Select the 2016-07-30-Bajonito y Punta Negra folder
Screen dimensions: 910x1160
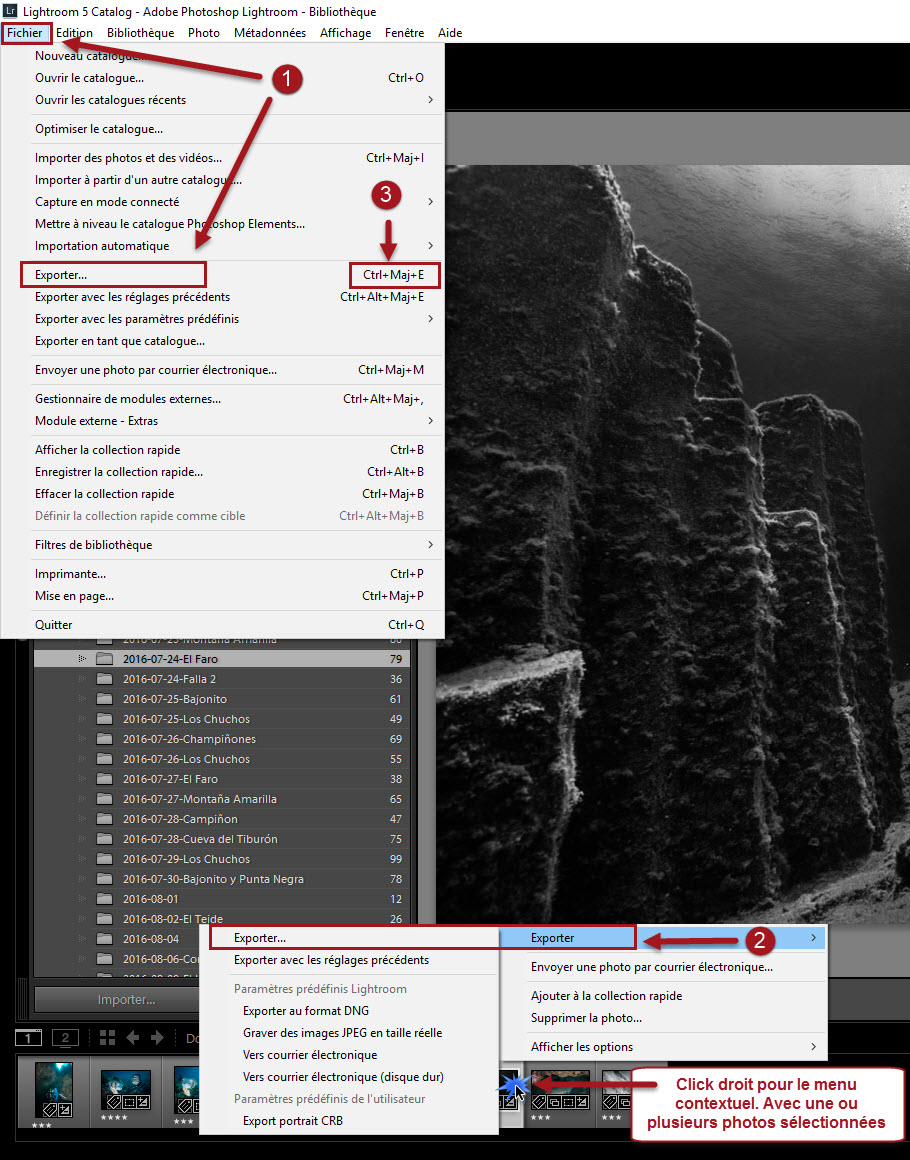pyautogui.click(x=221, y=879)
